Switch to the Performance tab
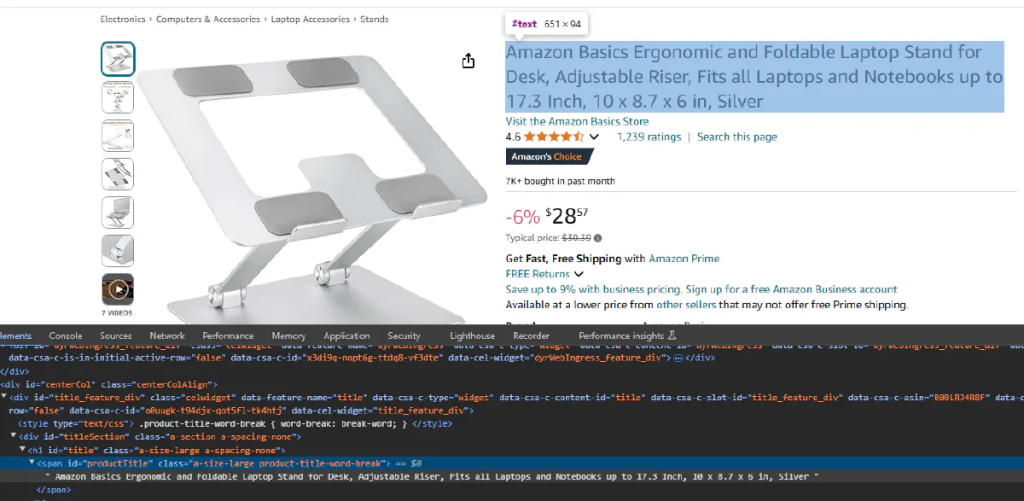 click(x=228, y=336)
